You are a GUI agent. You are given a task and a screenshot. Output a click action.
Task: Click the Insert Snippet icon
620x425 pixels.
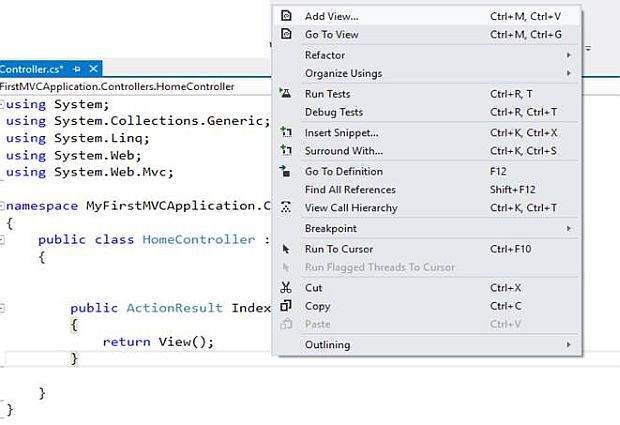286,132
